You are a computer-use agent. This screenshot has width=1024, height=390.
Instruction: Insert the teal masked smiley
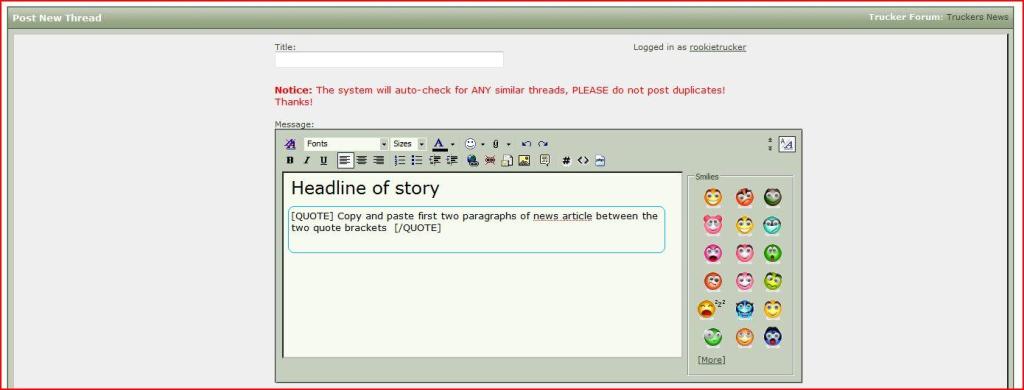773,225
